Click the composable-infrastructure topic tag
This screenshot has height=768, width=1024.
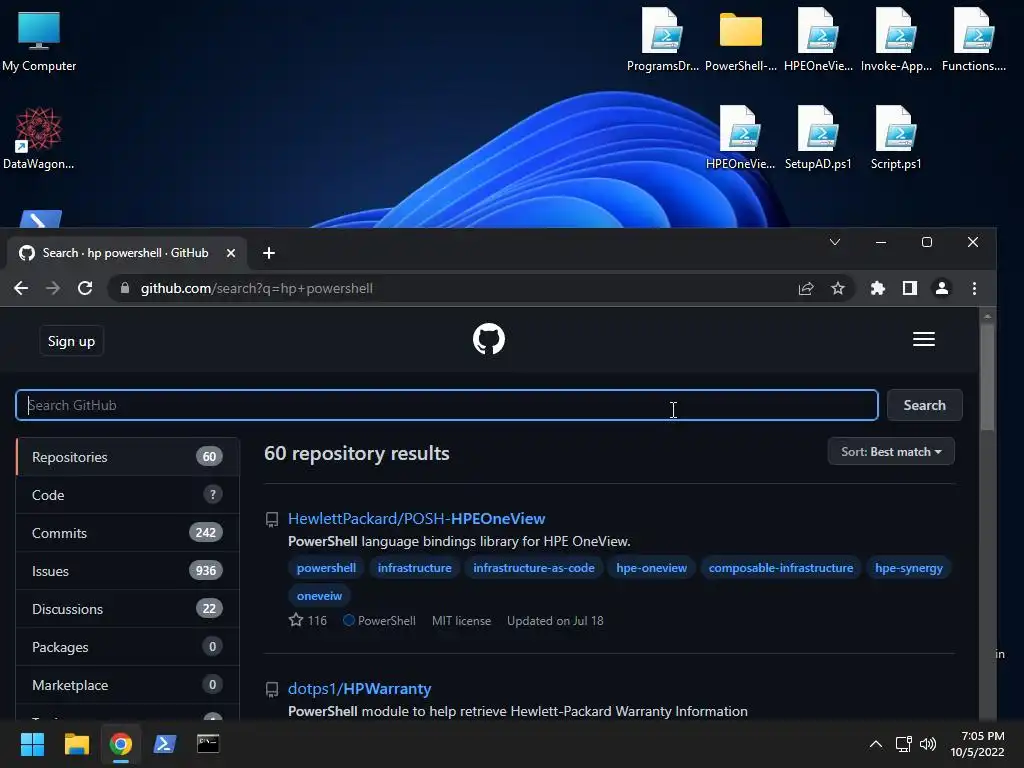click(780, 568)
